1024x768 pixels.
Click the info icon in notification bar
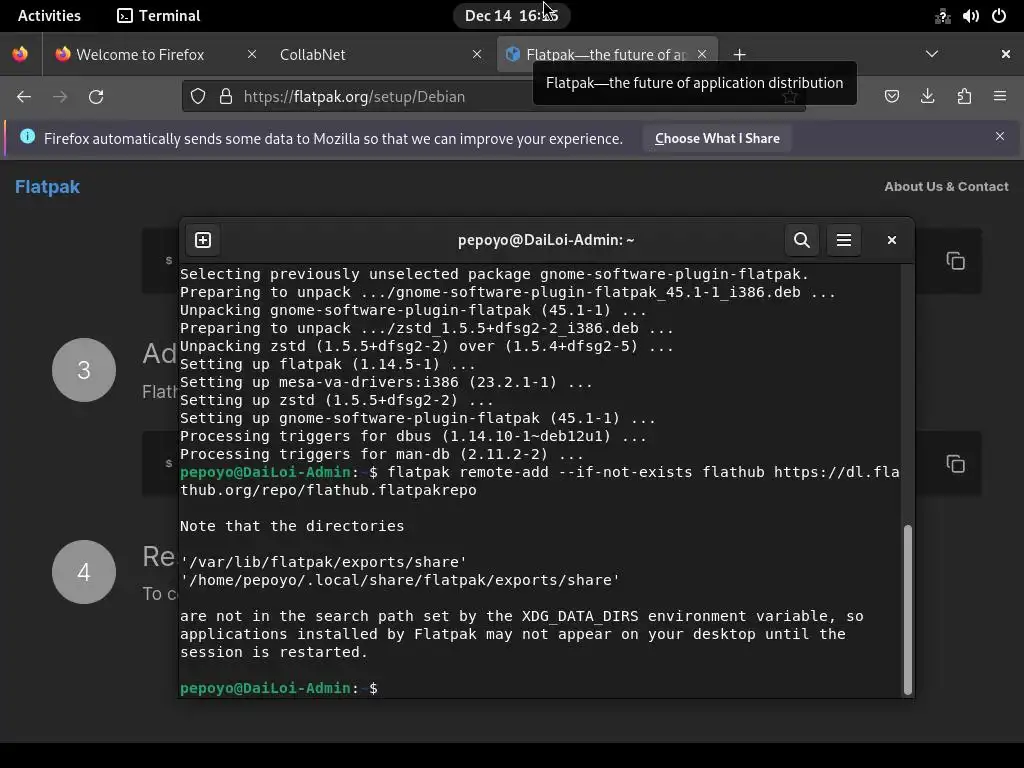click(x=27, y=136)
